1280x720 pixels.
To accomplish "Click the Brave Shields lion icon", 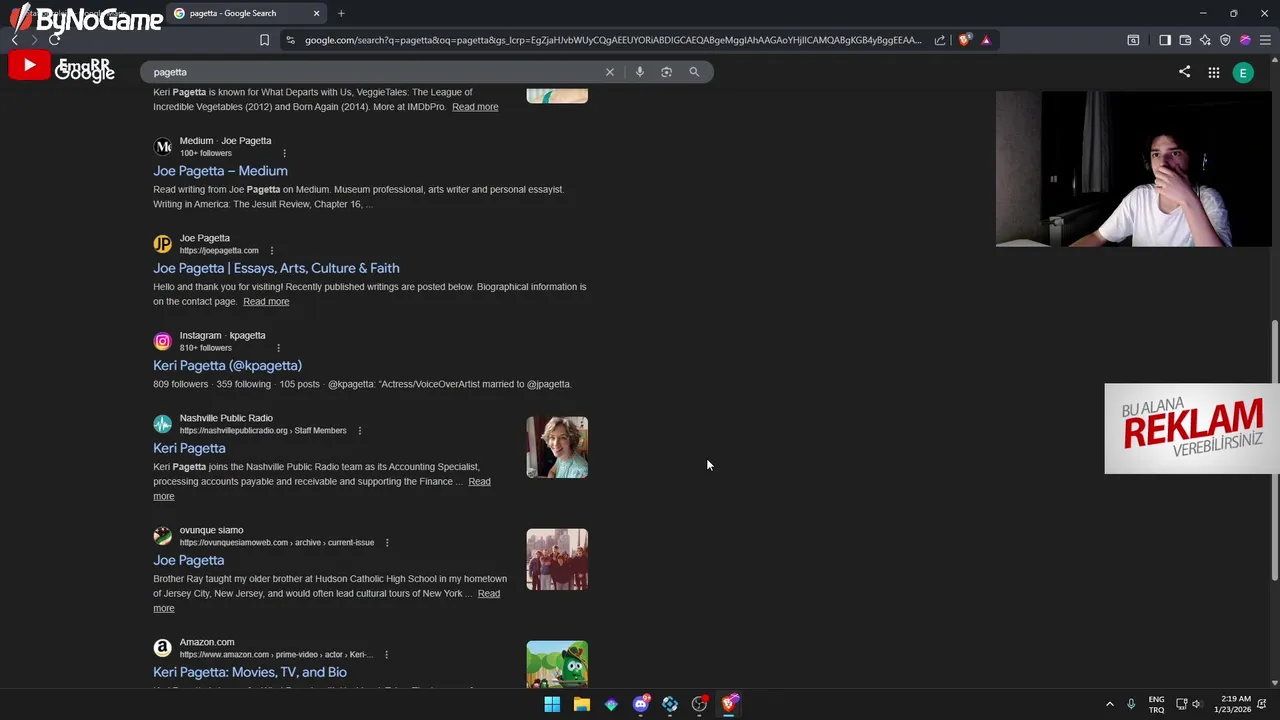I will pos(964,40).
